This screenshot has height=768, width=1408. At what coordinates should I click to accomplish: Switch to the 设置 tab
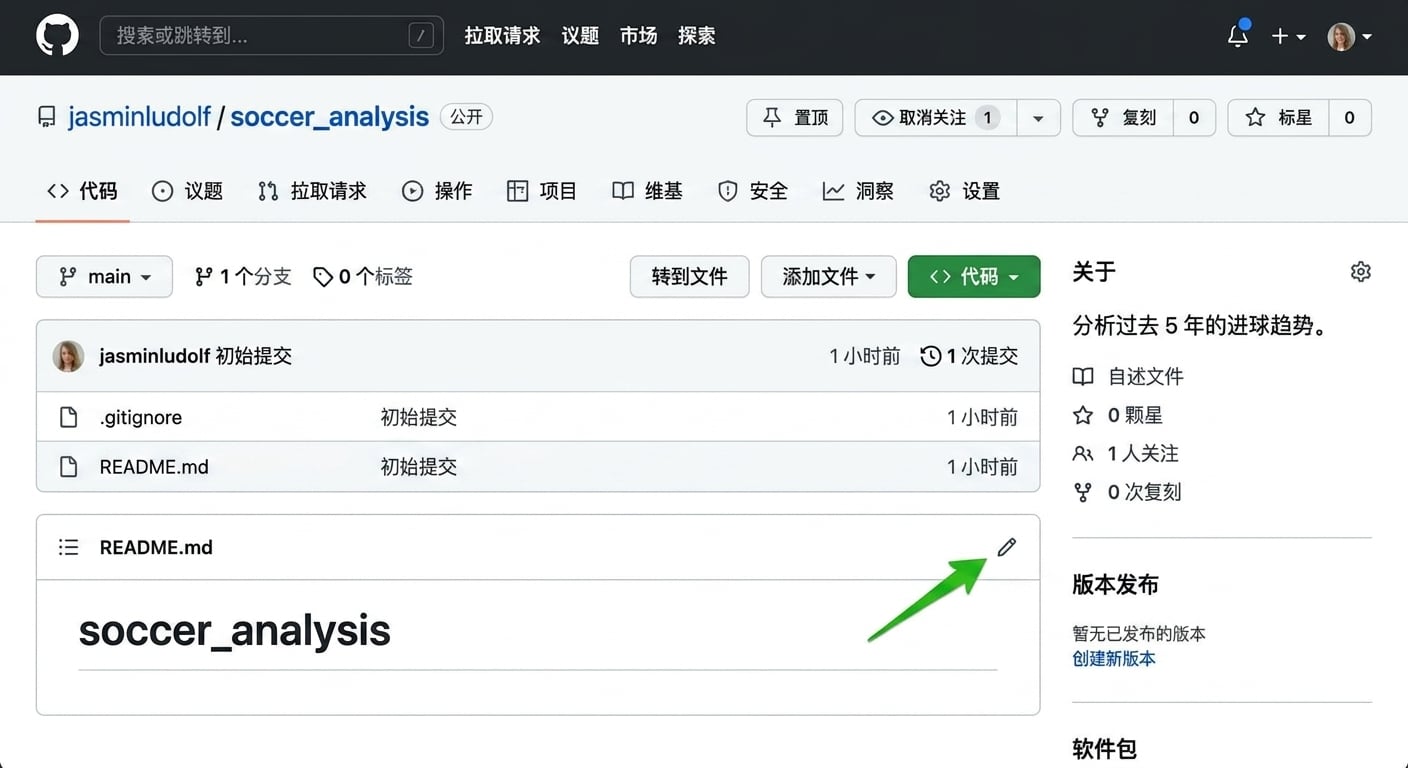pyautogui.click(x=964, y=191)
